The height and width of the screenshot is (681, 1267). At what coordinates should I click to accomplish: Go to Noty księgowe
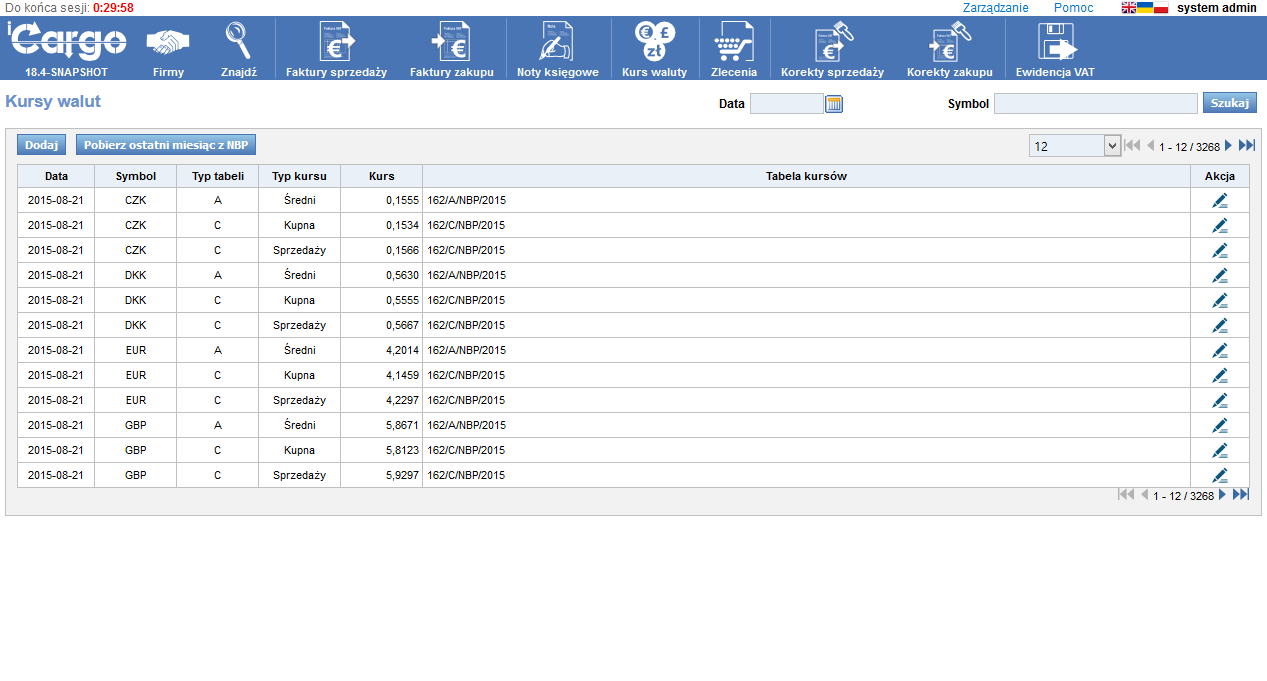557,43
